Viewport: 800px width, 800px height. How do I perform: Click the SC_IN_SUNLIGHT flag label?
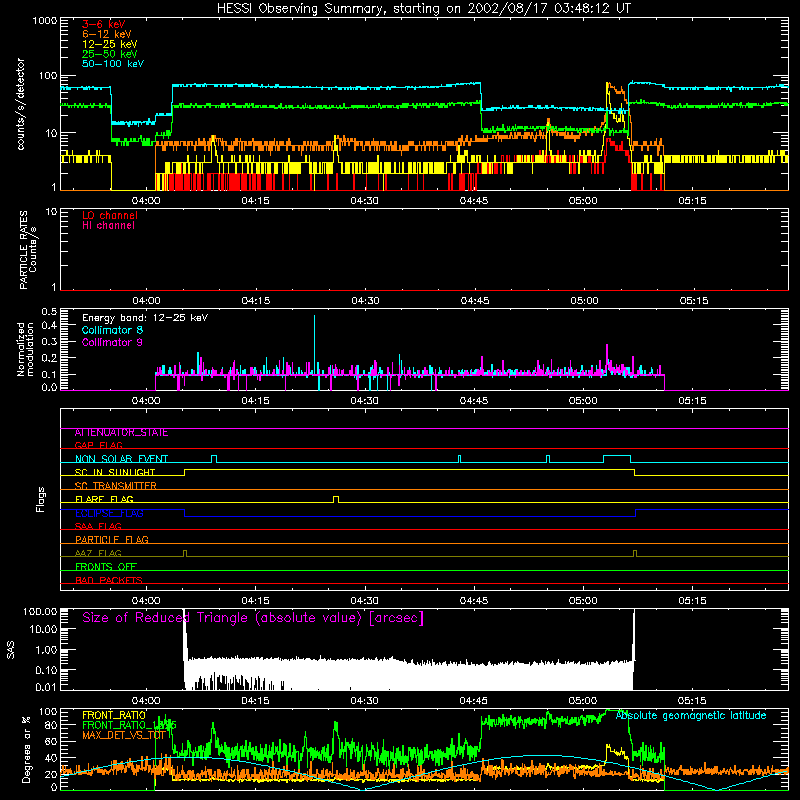115,472
